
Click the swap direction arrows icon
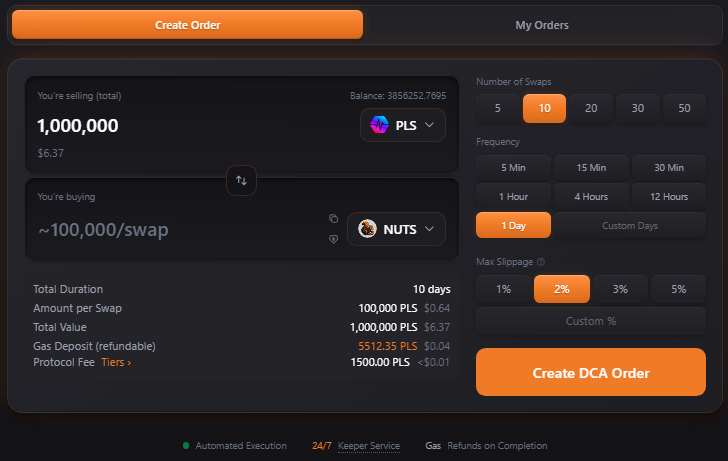point(241,180)
